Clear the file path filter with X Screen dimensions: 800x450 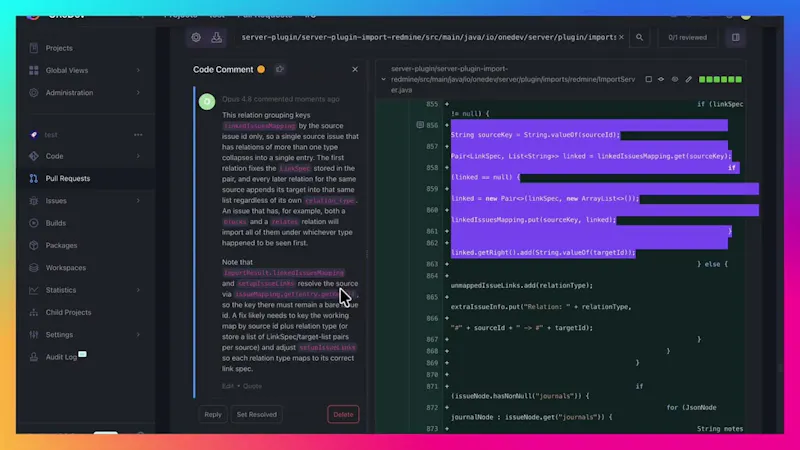click(621, 37)
